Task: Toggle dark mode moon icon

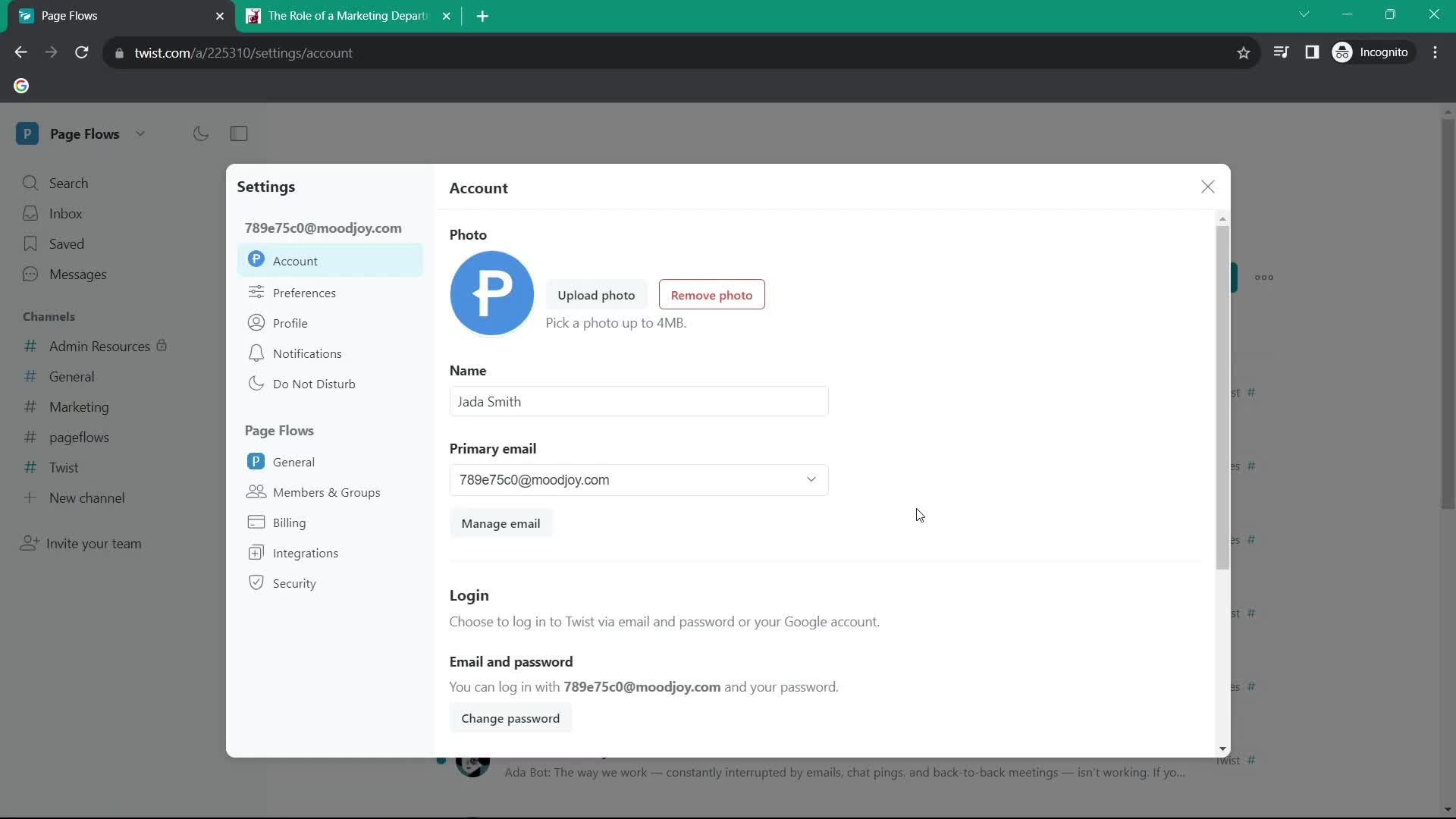Action: (200, 133)
